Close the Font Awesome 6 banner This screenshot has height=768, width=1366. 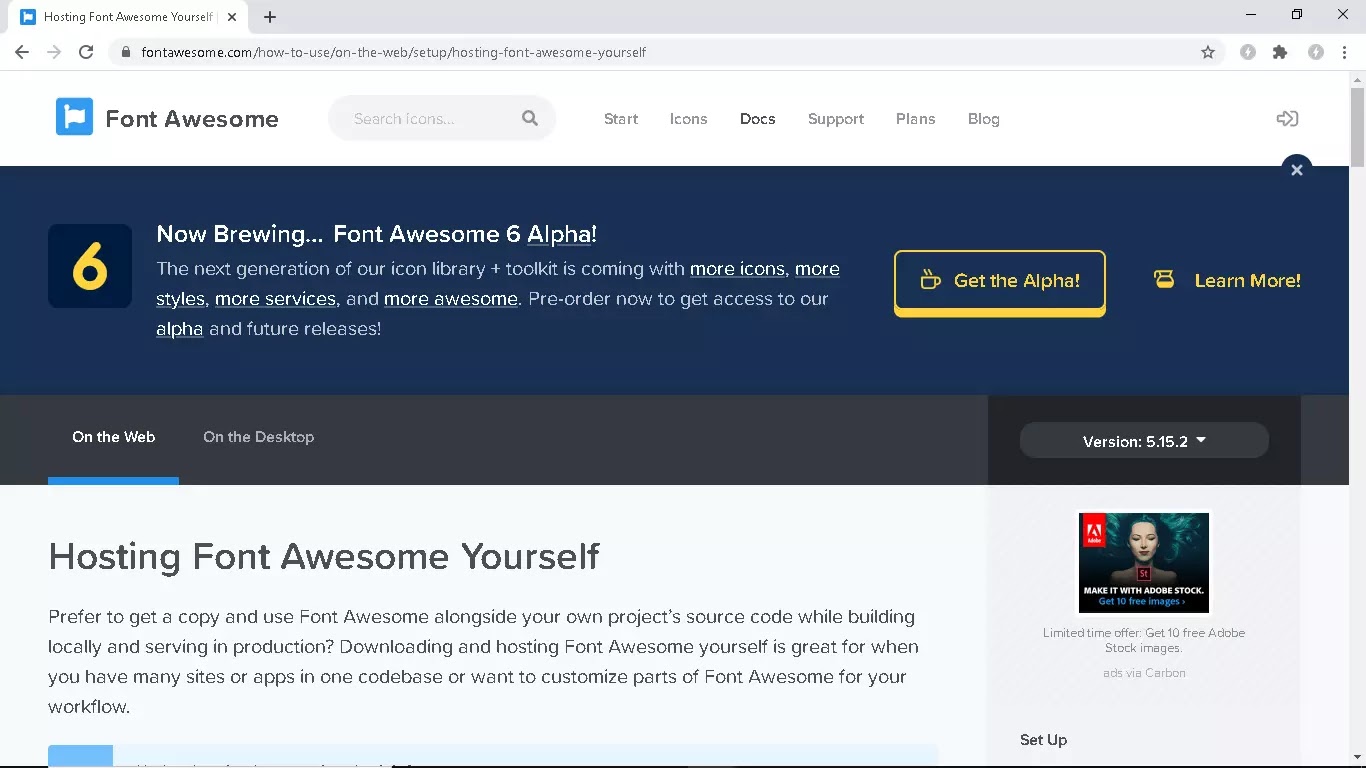(1296, 170)
